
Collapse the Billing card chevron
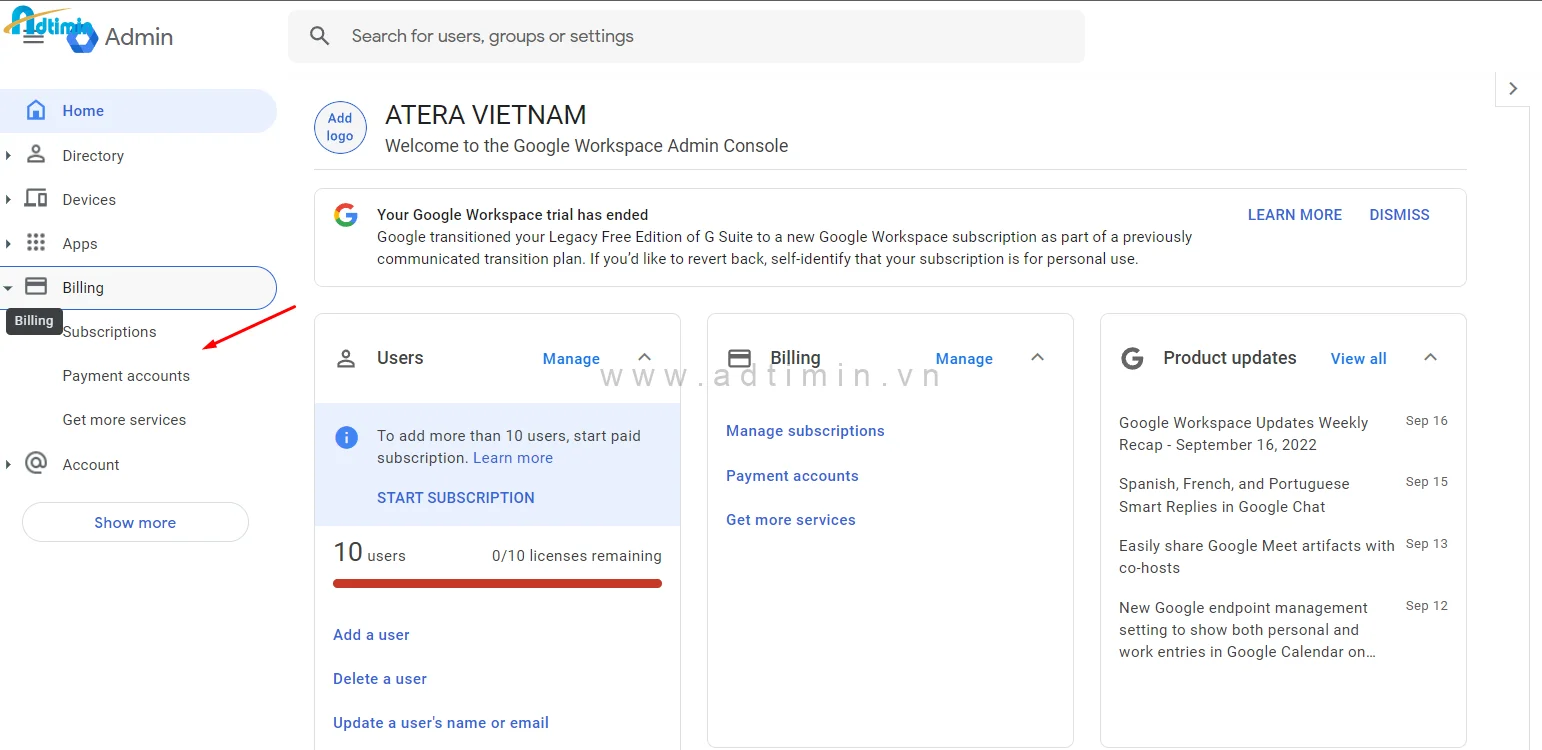click(1038, 357)
